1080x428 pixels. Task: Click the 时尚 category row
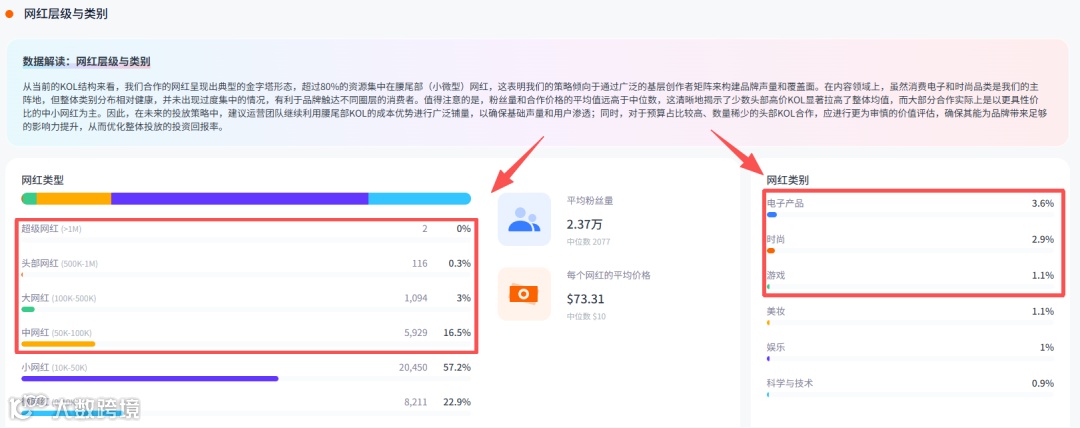tap(910, 243)
